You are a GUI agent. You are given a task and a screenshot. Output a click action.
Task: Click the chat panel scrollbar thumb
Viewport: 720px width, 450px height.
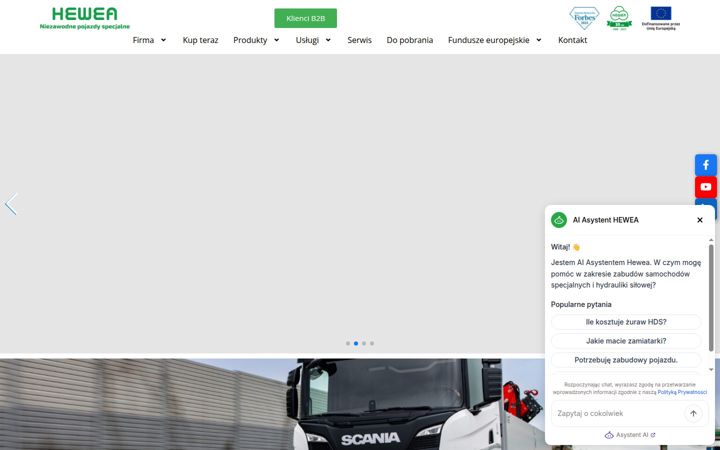711,298
